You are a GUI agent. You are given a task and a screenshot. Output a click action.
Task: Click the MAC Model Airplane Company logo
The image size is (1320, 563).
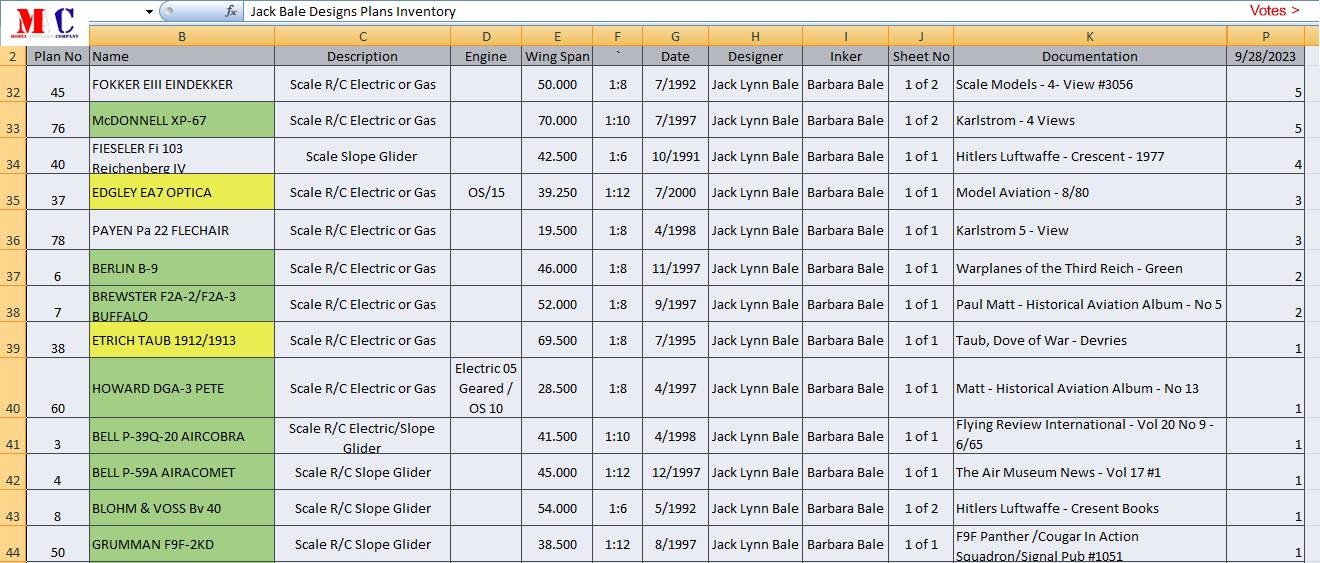pyautogui.click(x=45, y=21)
